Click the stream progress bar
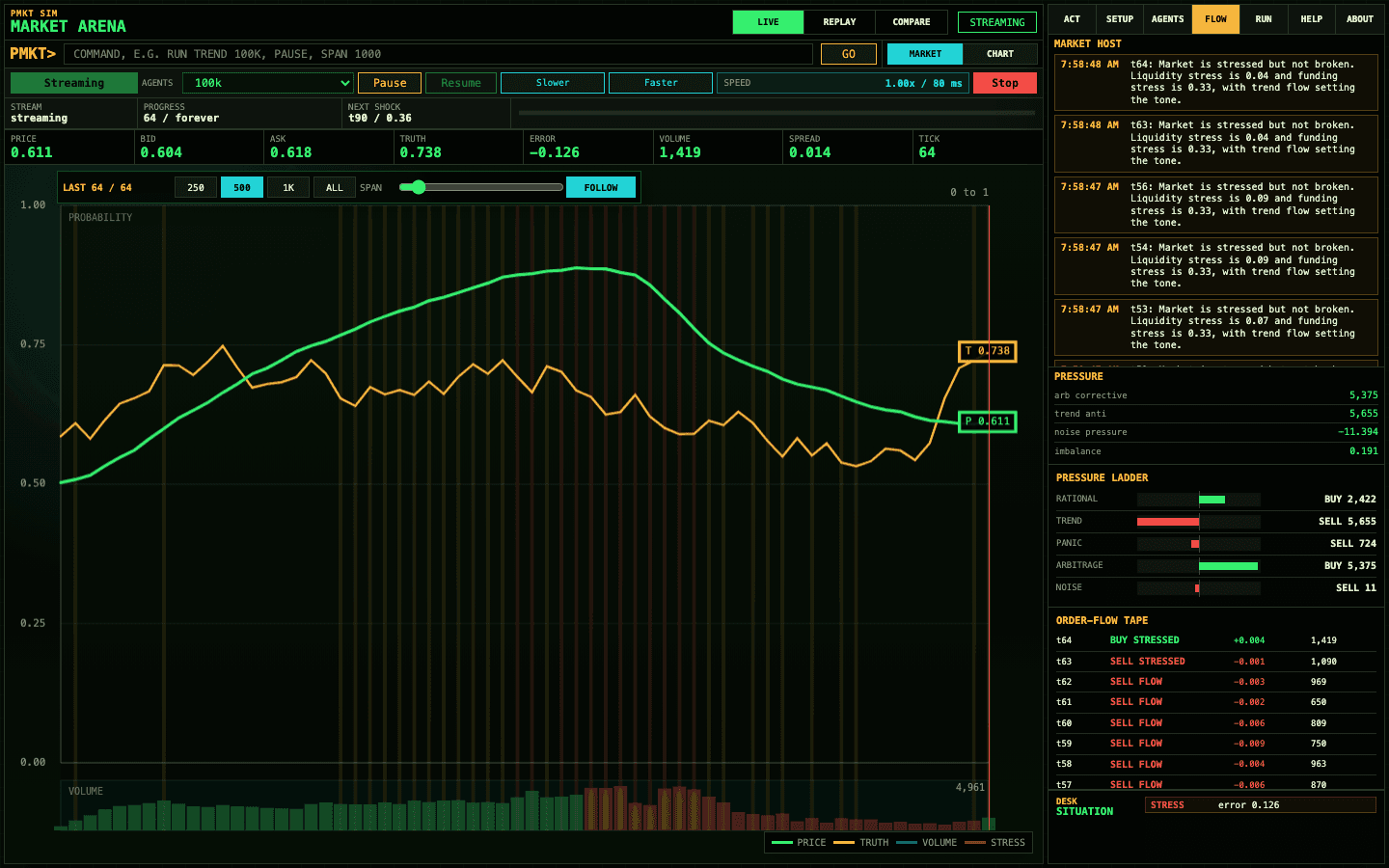Viewport: 1389px width, 868px height. [x=776, y=113]
